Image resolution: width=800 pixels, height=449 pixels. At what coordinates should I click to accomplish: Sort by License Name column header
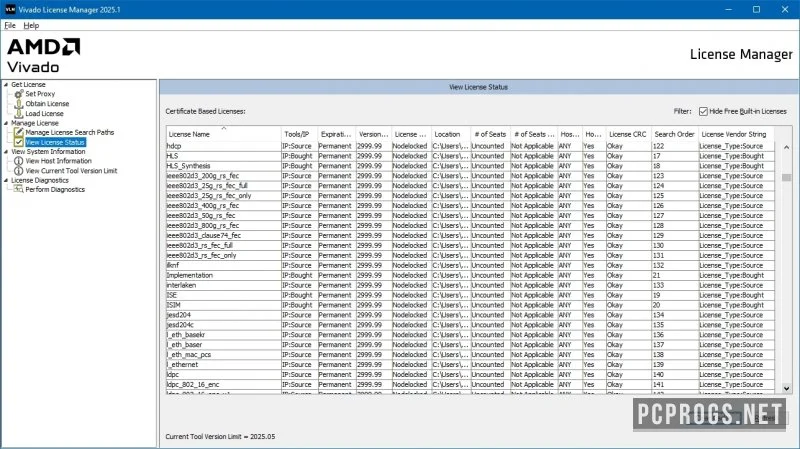[x=223, y=134]
